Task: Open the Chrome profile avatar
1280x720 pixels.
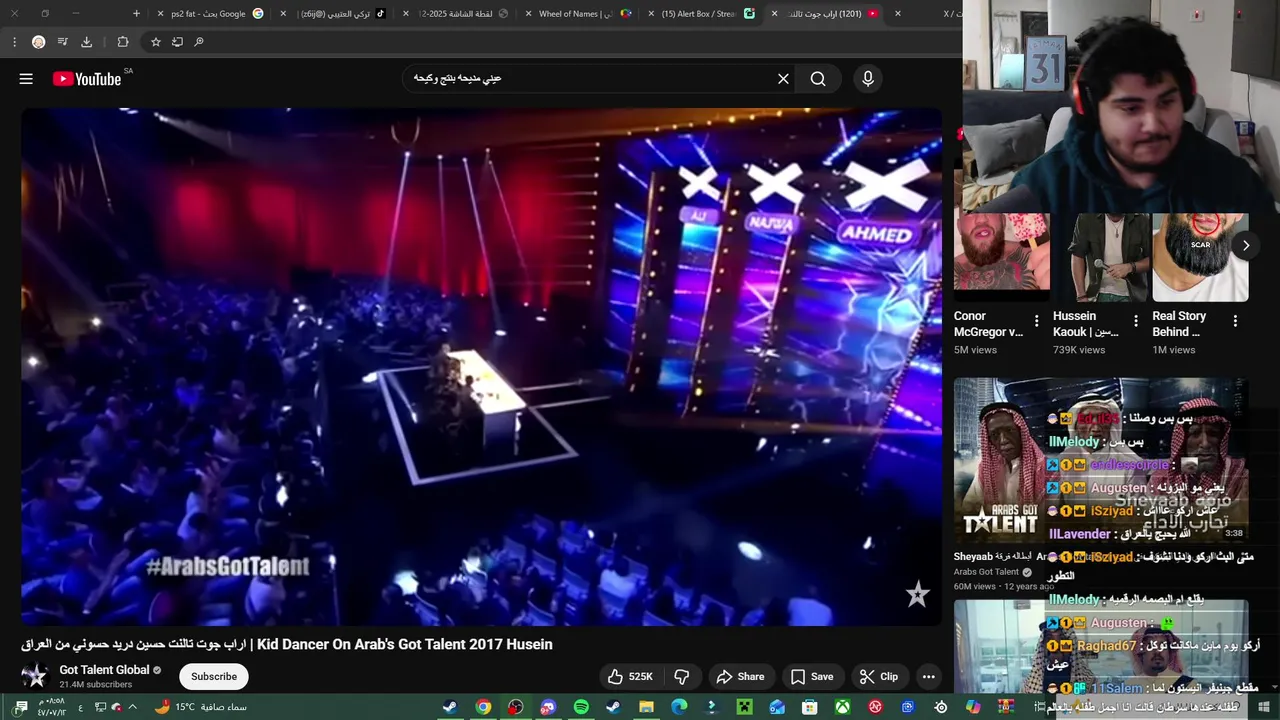Action: 38,42
